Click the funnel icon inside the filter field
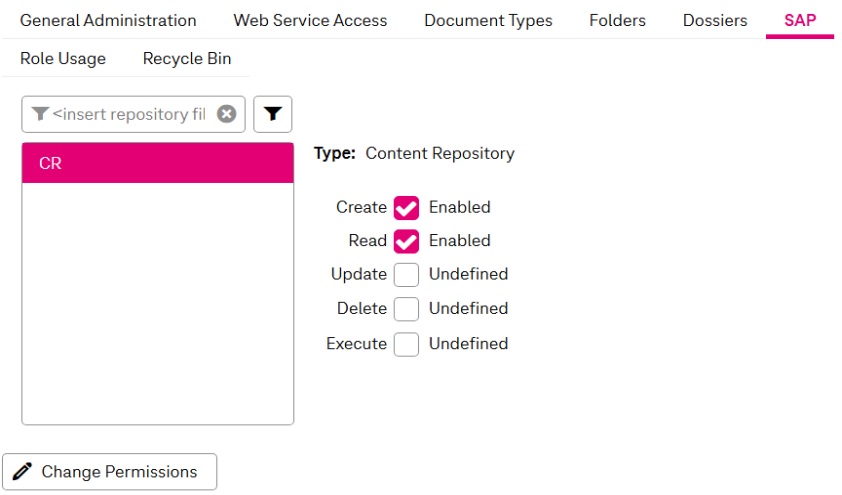This screenshot has height=495, width=842. 40,114
